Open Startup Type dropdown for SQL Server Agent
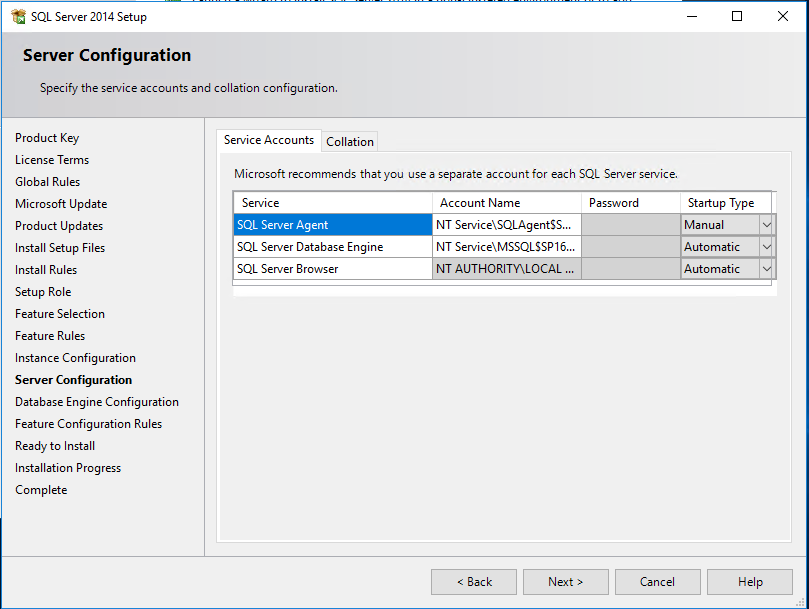 [767, 225]
